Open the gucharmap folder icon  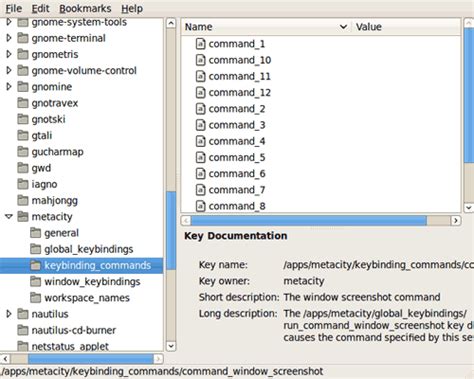[x=23, y=152]
